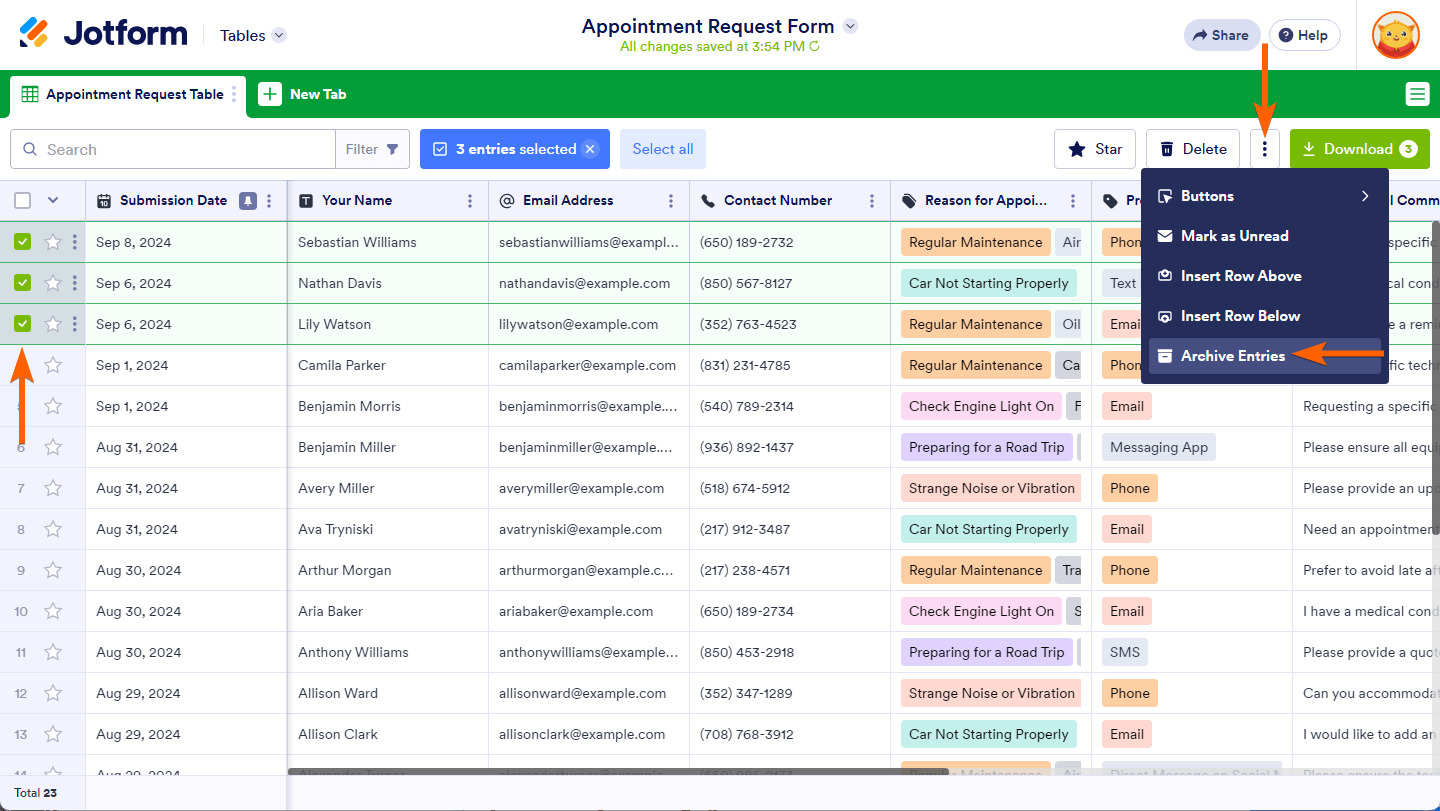Download the 3 selected entries
Viewport: 1440px width, 811px height.
[1360, 149]
